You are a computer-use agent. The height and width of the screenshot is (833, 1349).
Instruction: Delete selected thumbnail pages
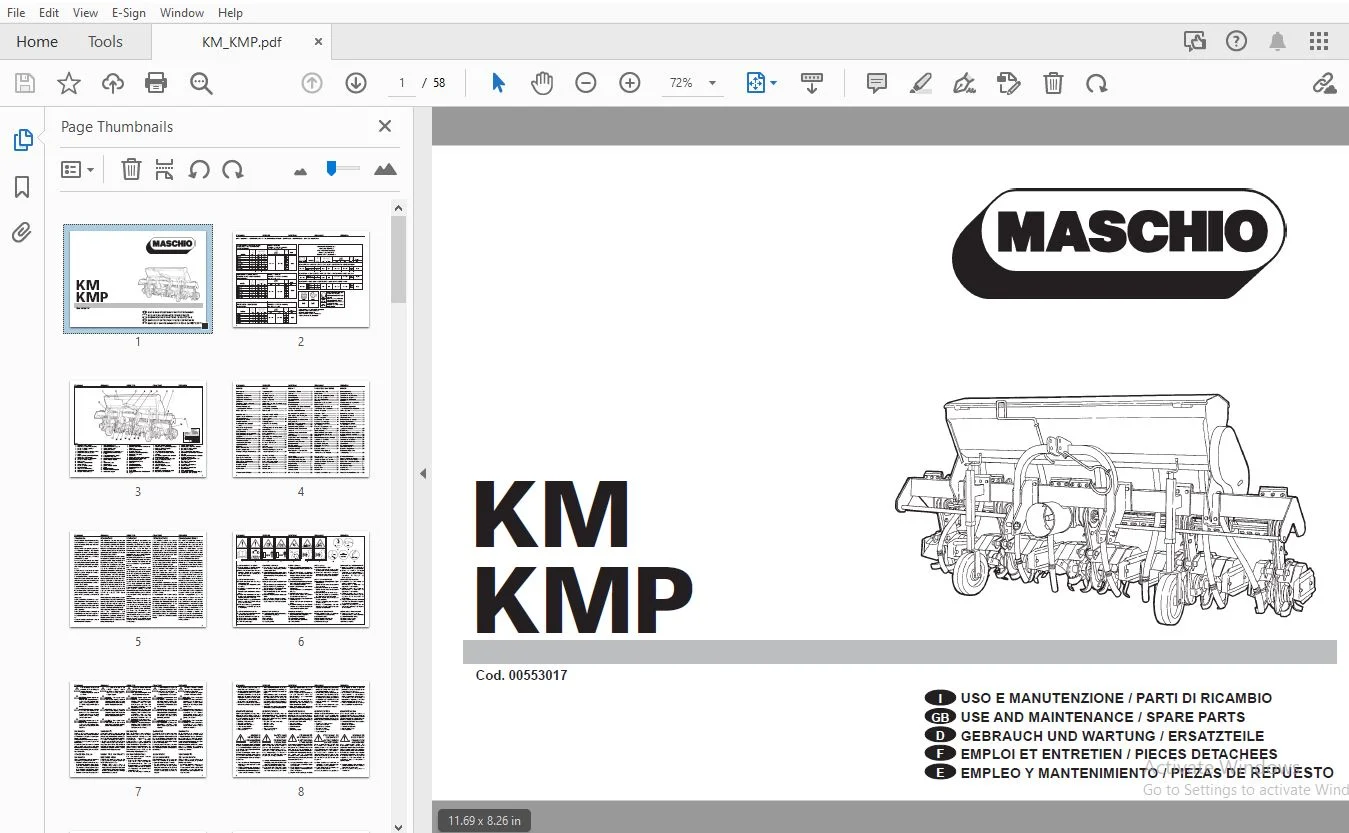coord(131,170)
